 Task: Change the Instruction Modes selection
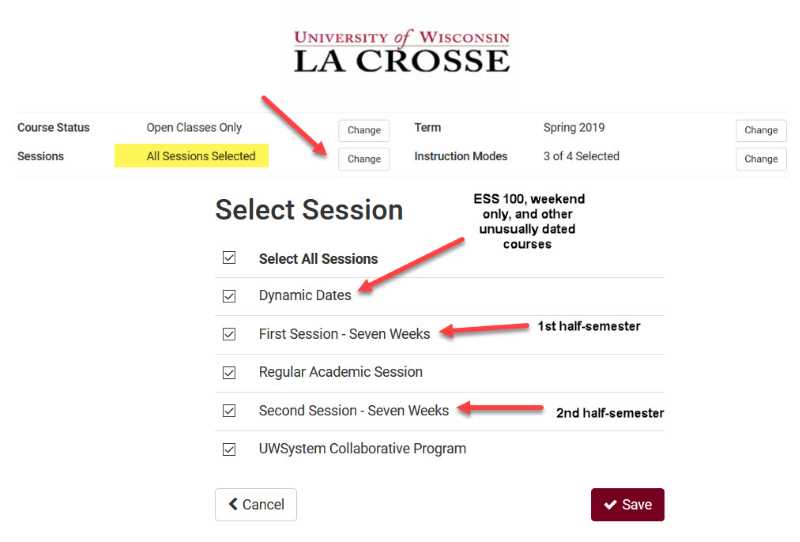(761, 159)
